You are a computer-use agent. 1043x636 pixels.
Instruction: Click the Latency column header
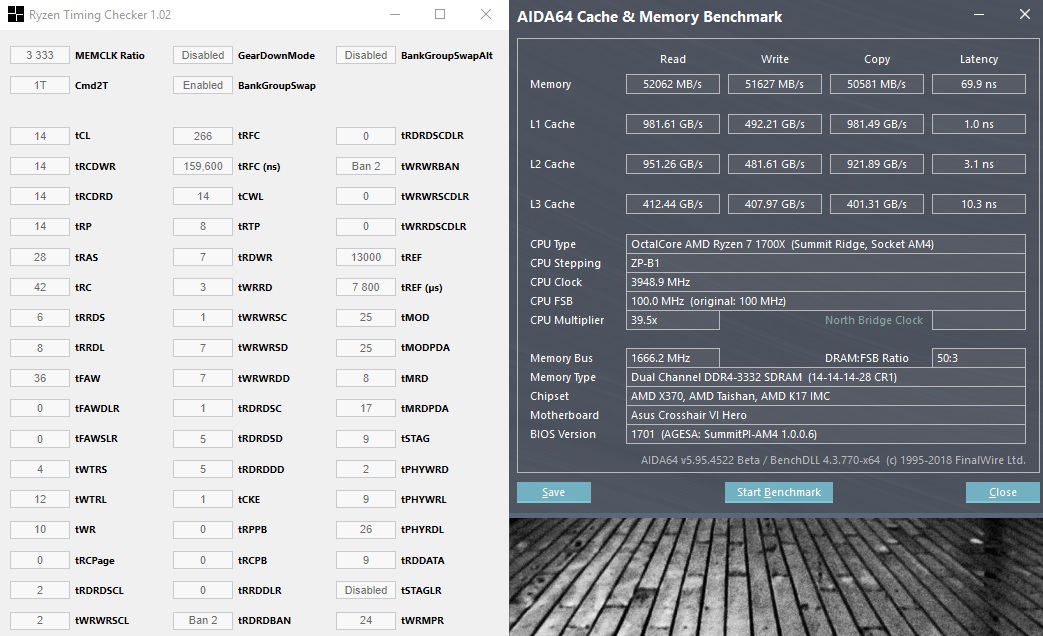point(978,59)
